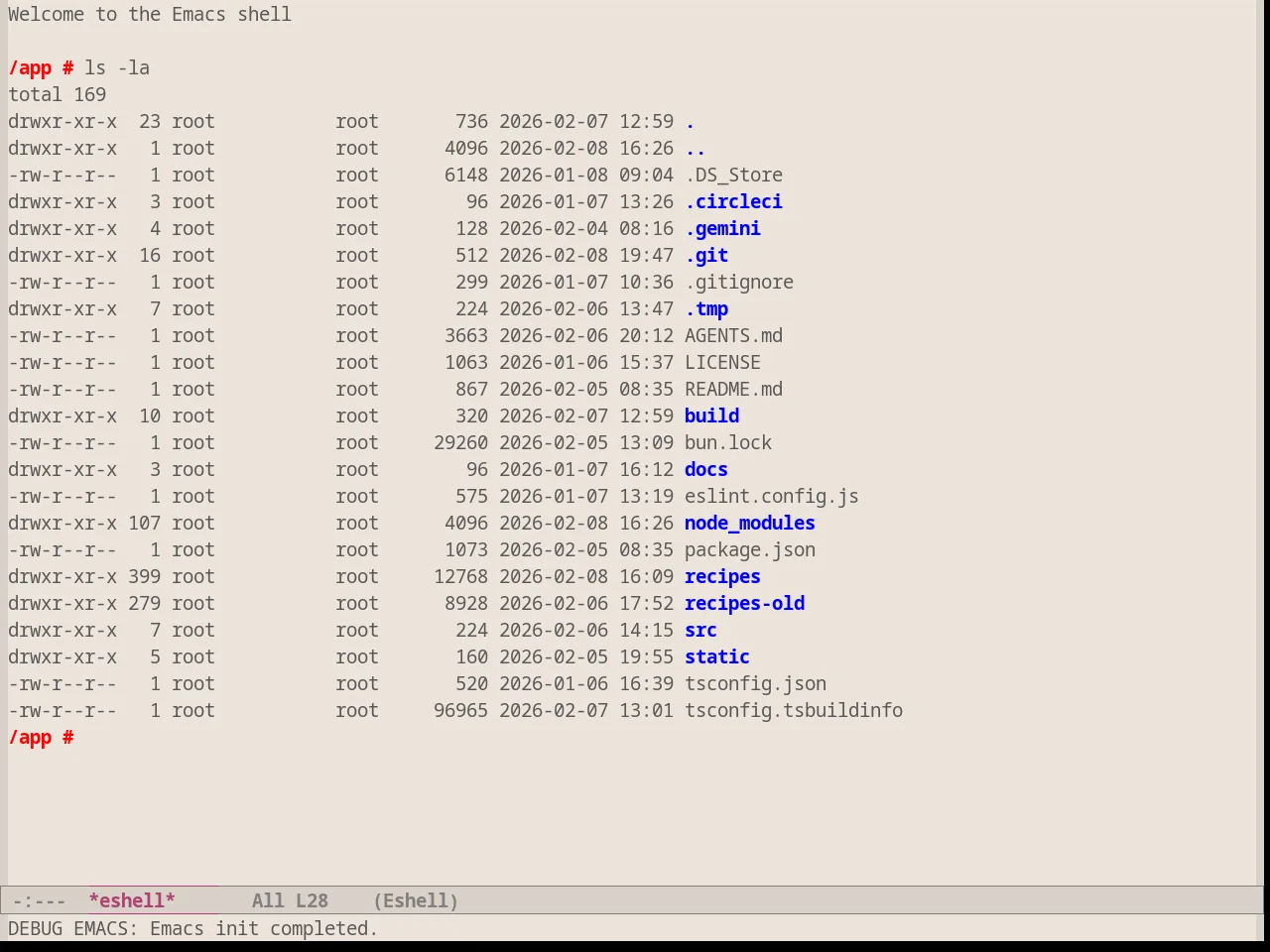Click the recipes directory name

(x=722, y=576)
